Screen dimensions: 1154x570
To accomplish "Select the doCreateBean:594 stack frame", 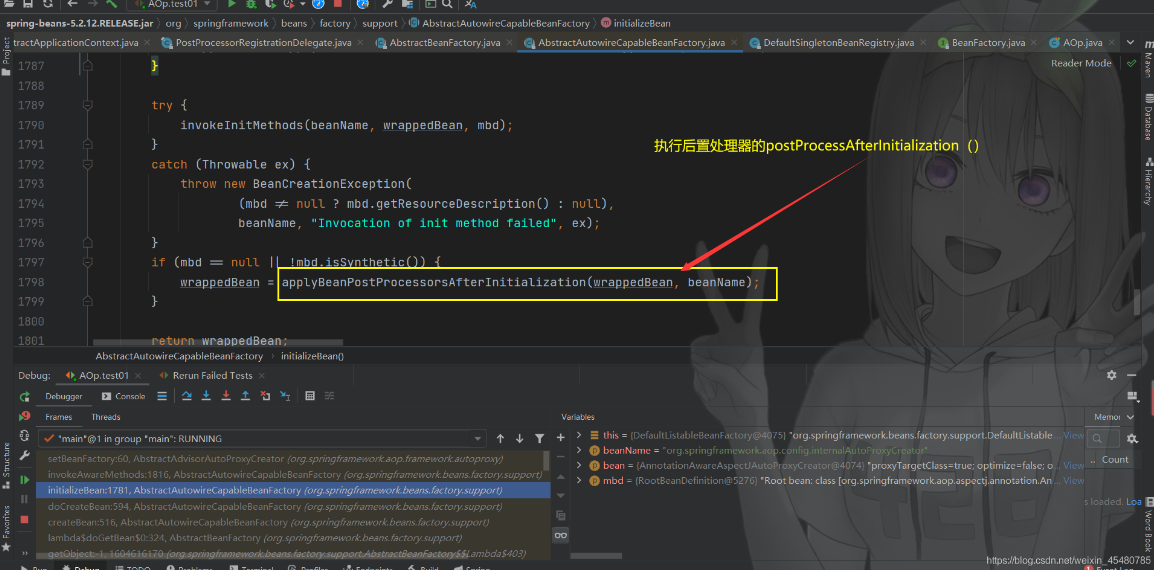I will (293, 506).
